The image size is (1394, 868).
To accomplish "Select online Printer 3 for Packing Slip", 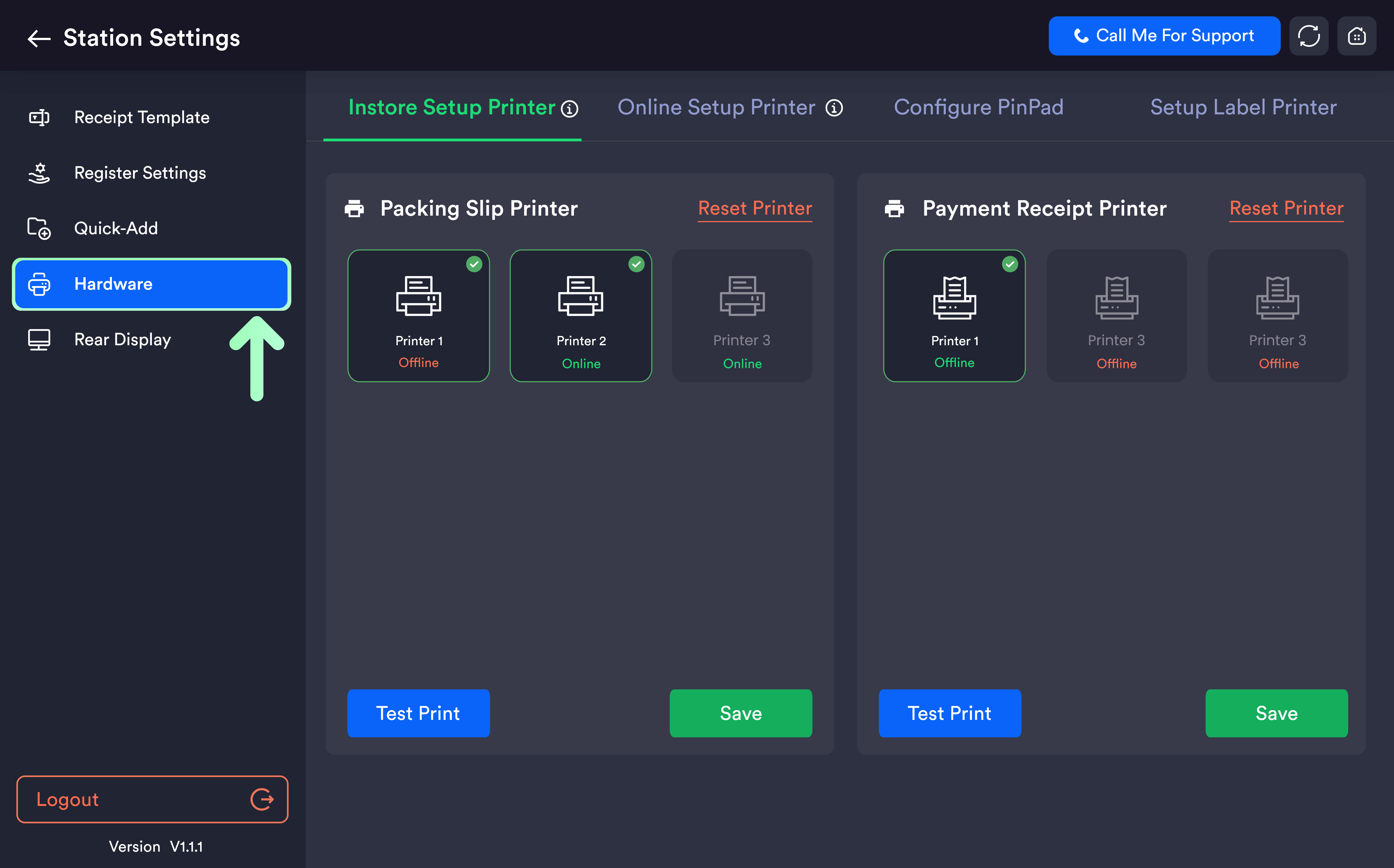I will (741, 316).
